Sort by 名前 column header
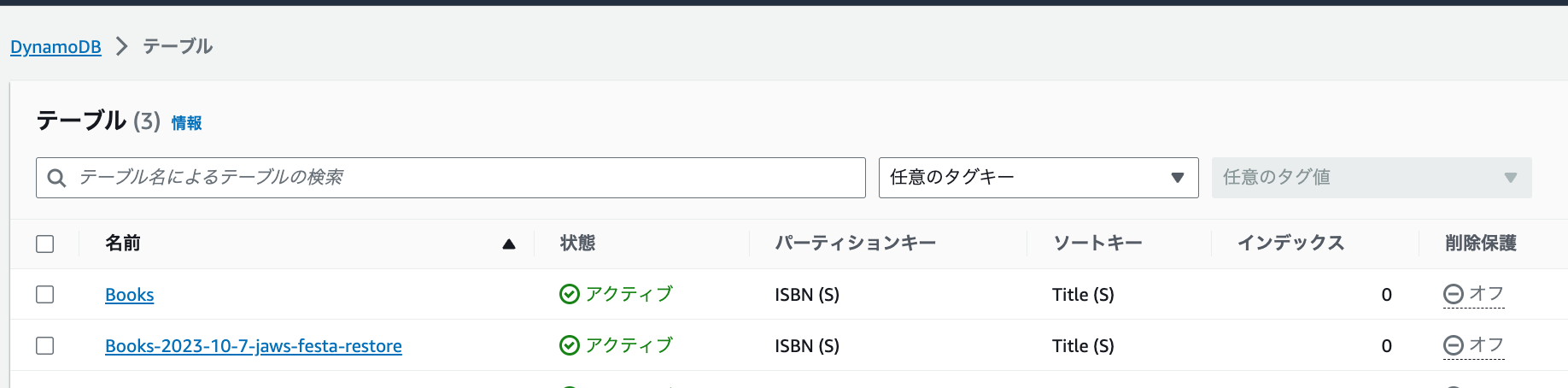 click(x=123, y=244)
